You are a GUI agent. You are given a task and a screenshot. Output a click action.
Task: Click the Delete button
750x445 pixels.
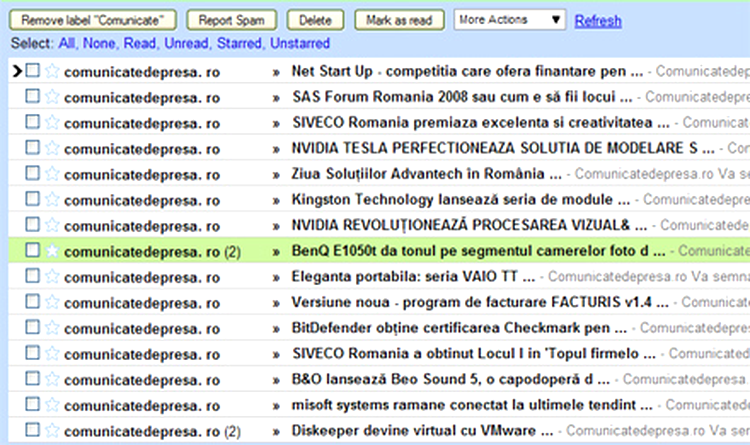pyautogui.click(x=315, y=20)
